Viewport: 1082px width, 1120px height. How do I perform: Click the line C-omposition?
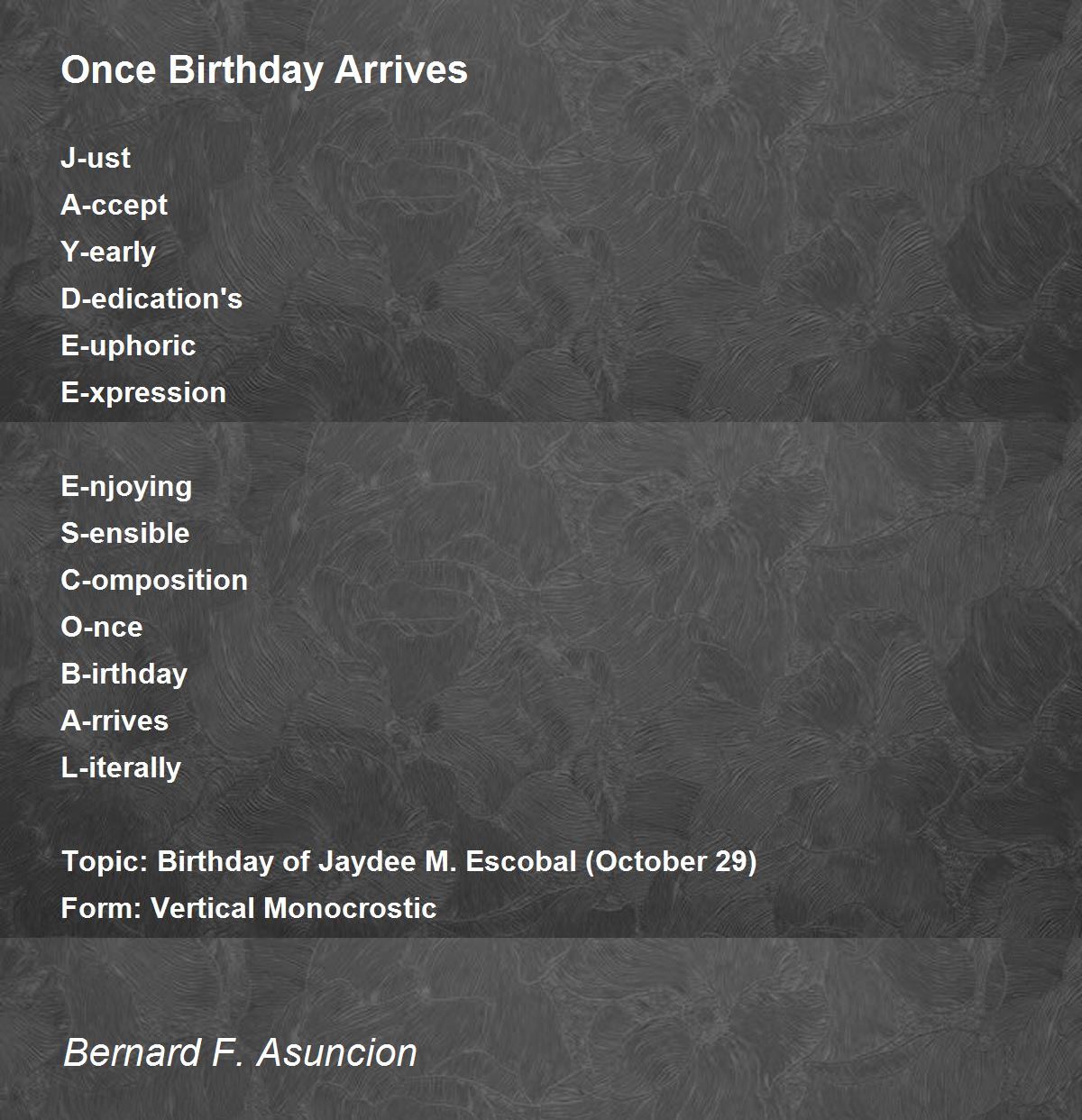click(x=154, y=581)
